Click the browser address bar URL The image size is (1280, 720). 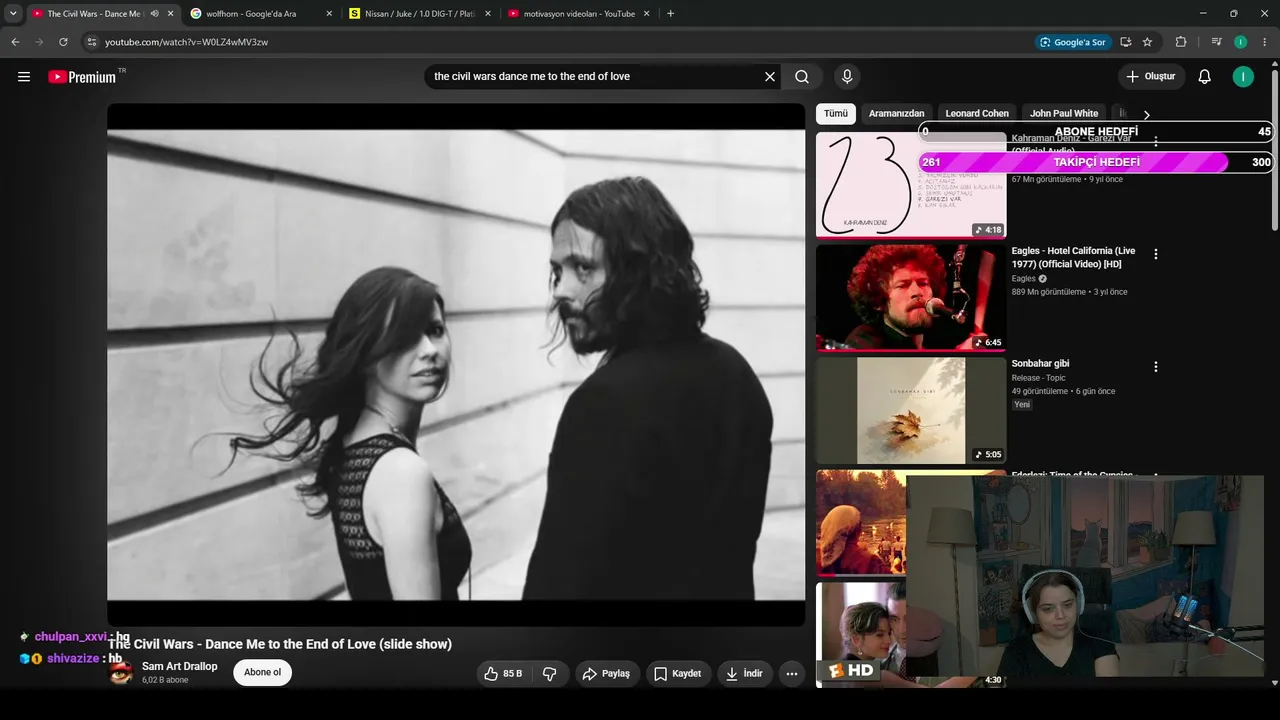click(x=186, y=42)
